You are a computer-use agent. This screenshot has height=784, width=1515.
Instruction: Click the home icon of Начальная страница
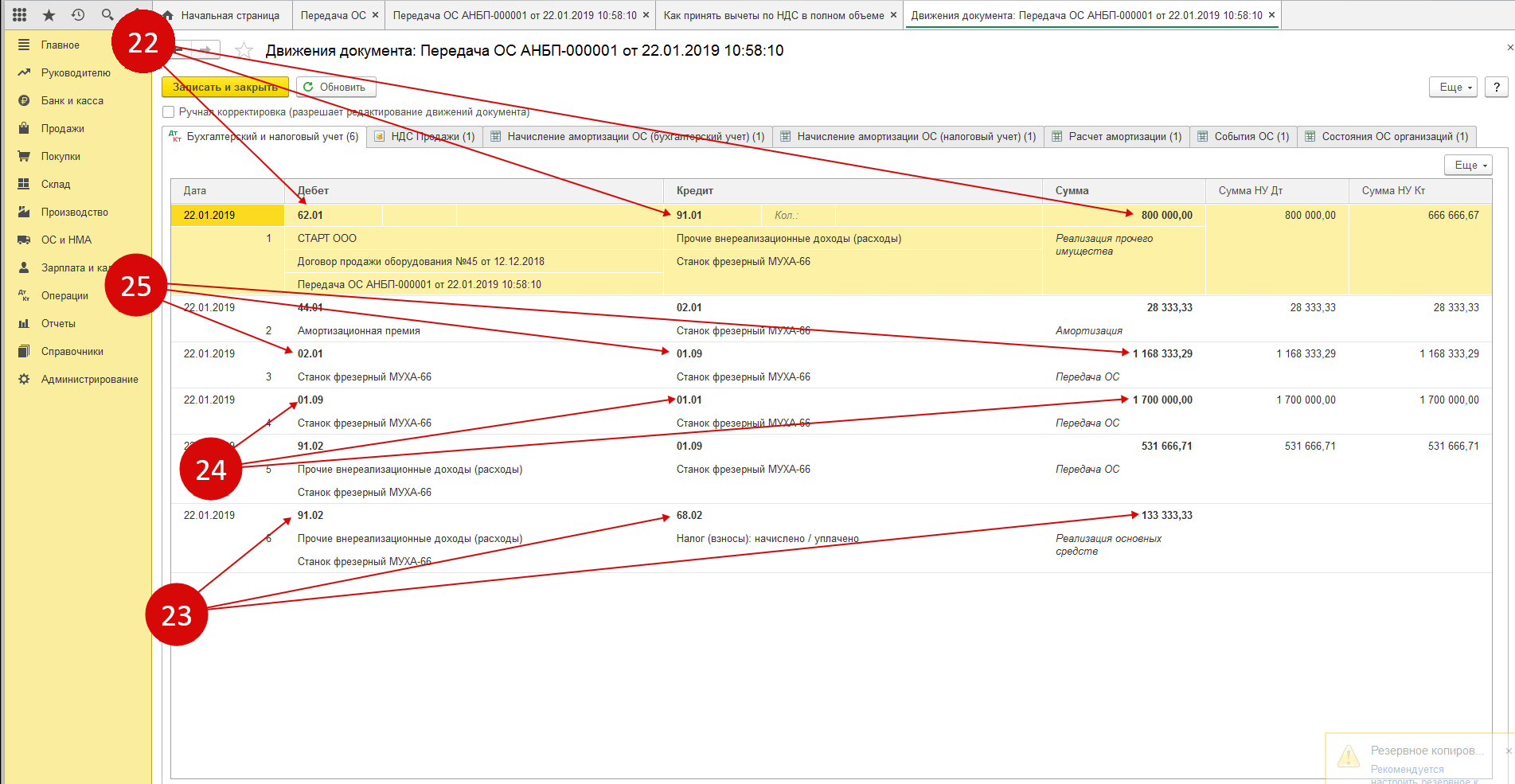click(x=168, y=15)
